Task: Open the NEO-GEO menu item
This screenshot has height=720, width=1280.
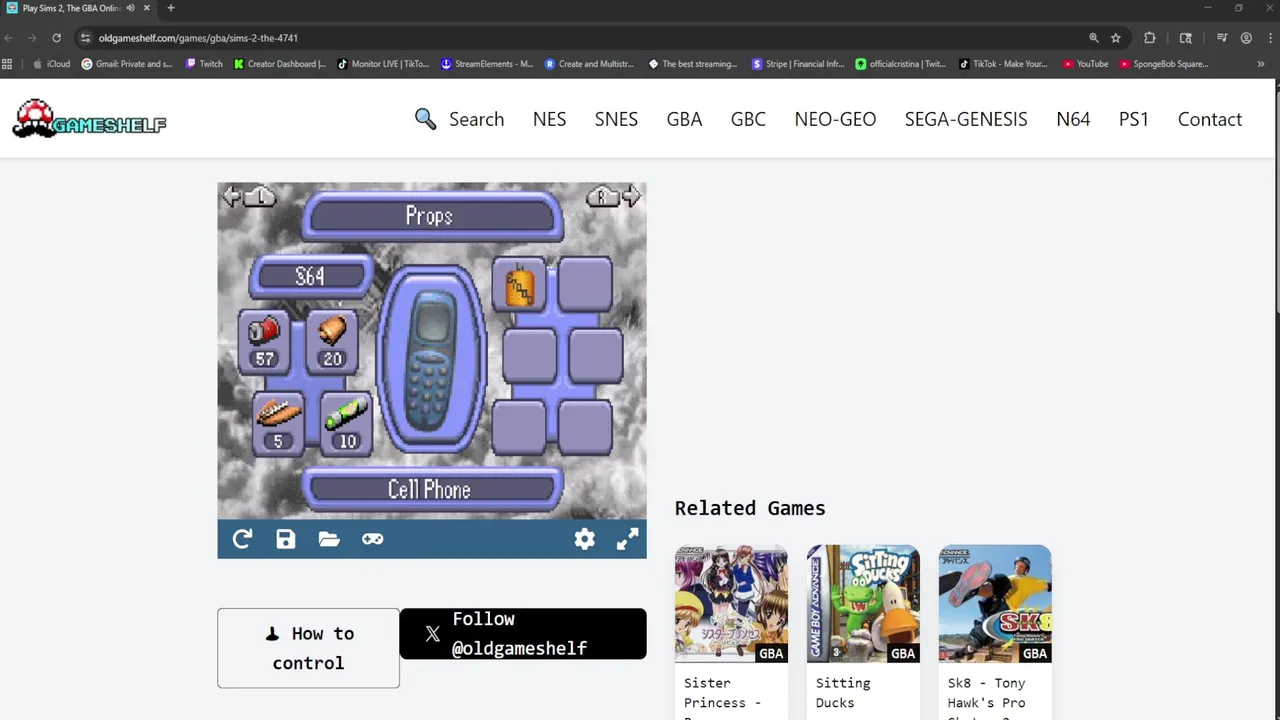Action: 835,119
